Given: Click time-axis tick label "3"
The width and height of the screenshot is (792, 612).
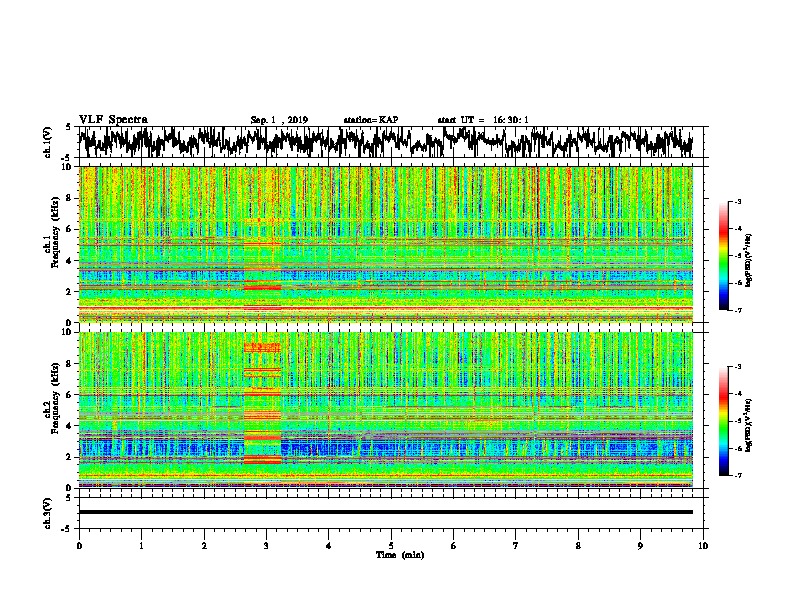Looking at the screenshot, I should [x=266, y=546].
